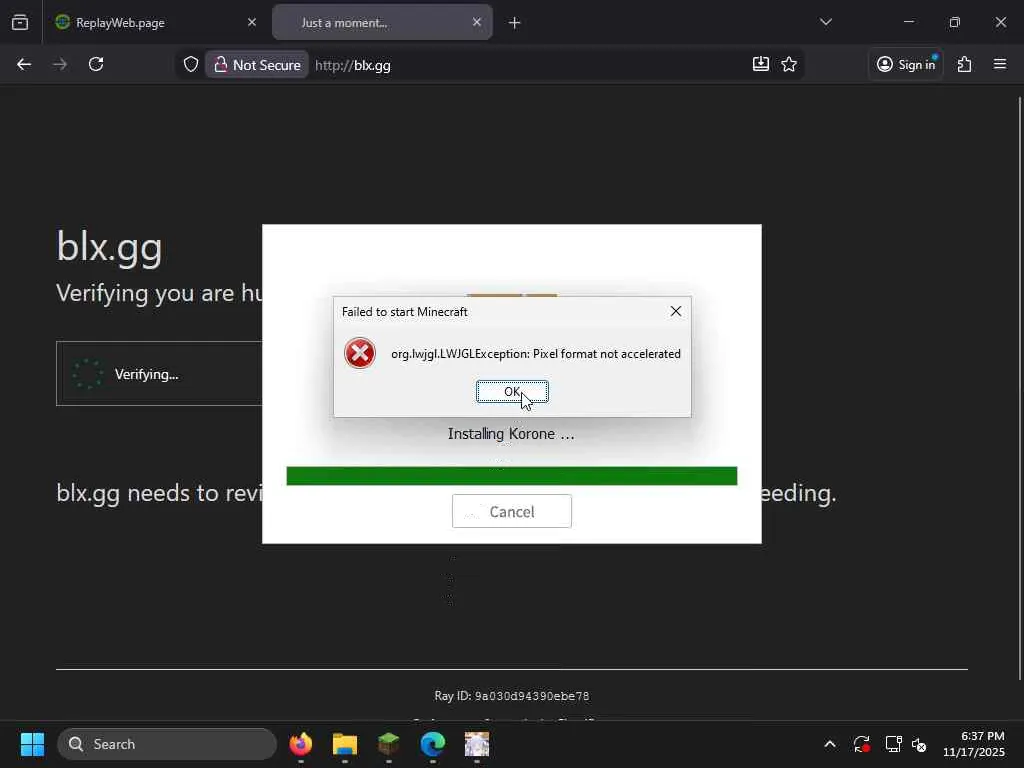1024x768 pixels.
Task: Click the taskbar Search box
Action: coord(167,744)
